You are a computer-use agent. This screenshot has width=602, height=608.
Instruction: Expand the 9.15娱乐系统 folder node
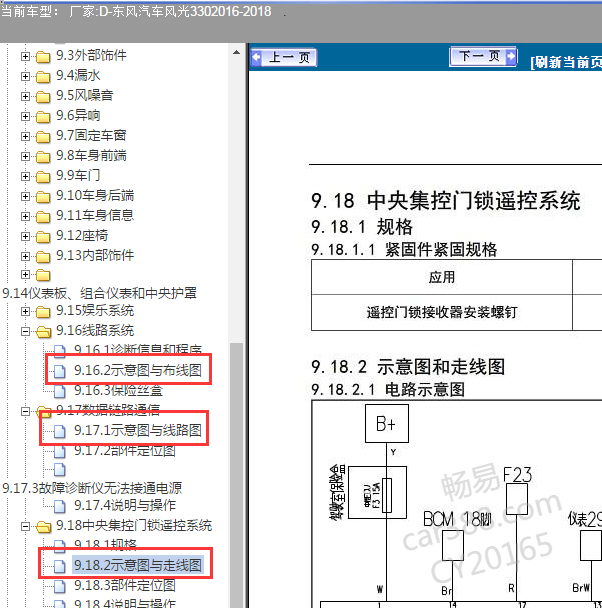tap(25, 311)
